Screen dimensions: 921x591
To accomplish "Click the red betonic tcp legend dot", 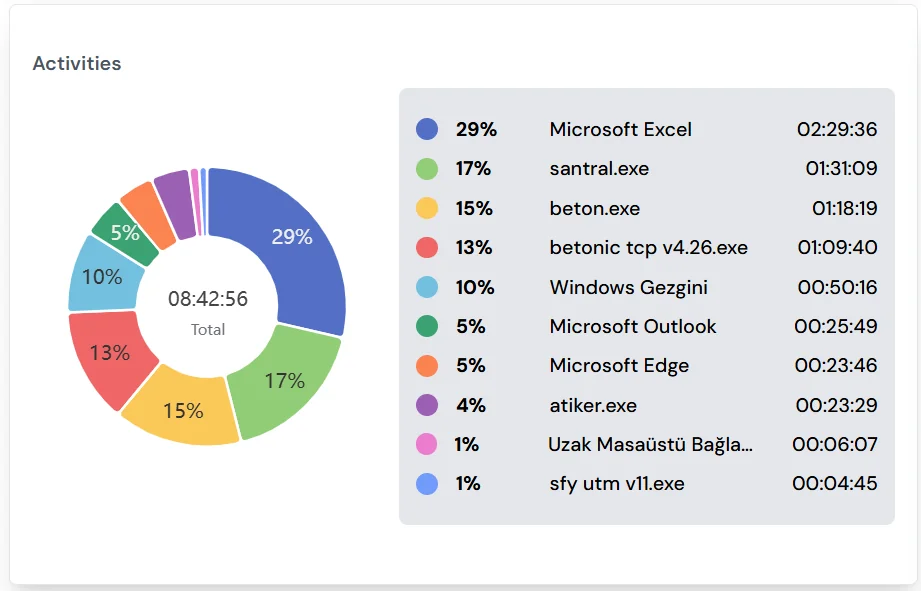I will coord(427,248).
